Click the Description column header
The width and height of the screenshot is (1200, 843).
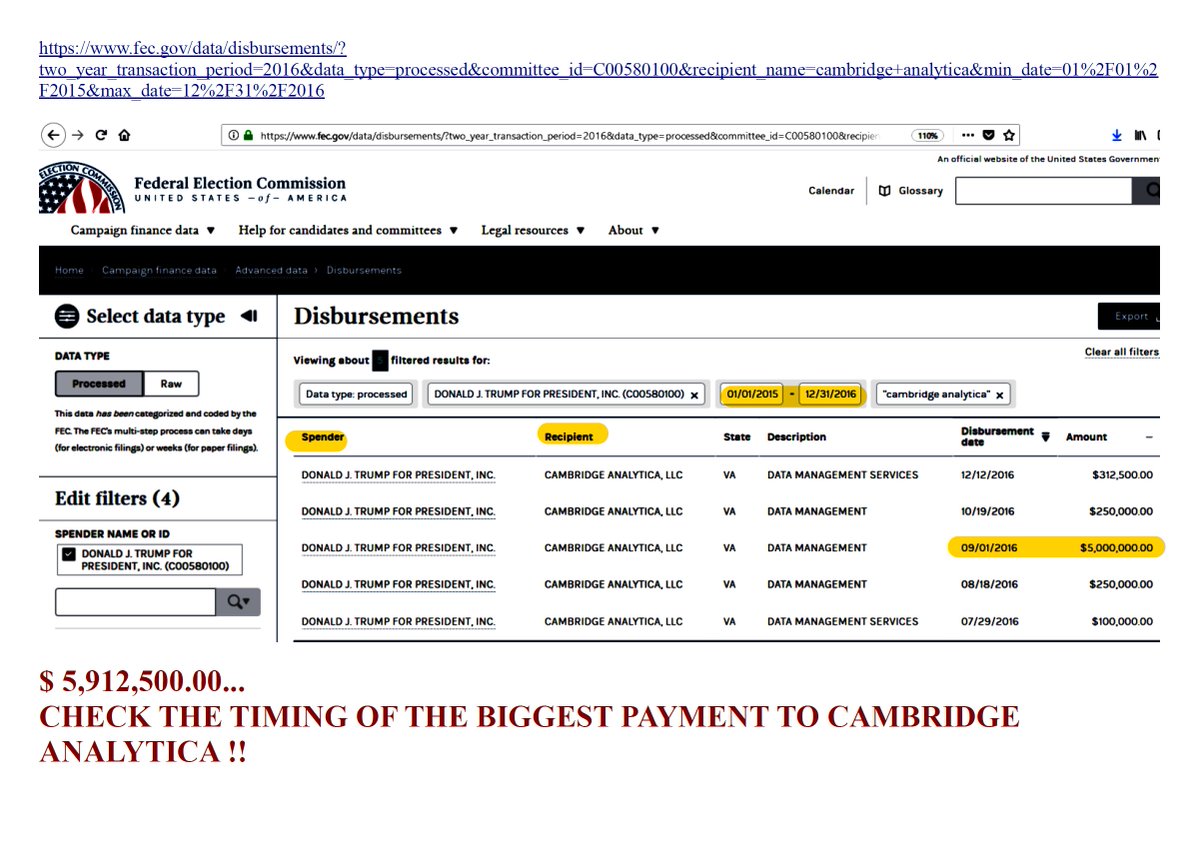pos(796,437)
